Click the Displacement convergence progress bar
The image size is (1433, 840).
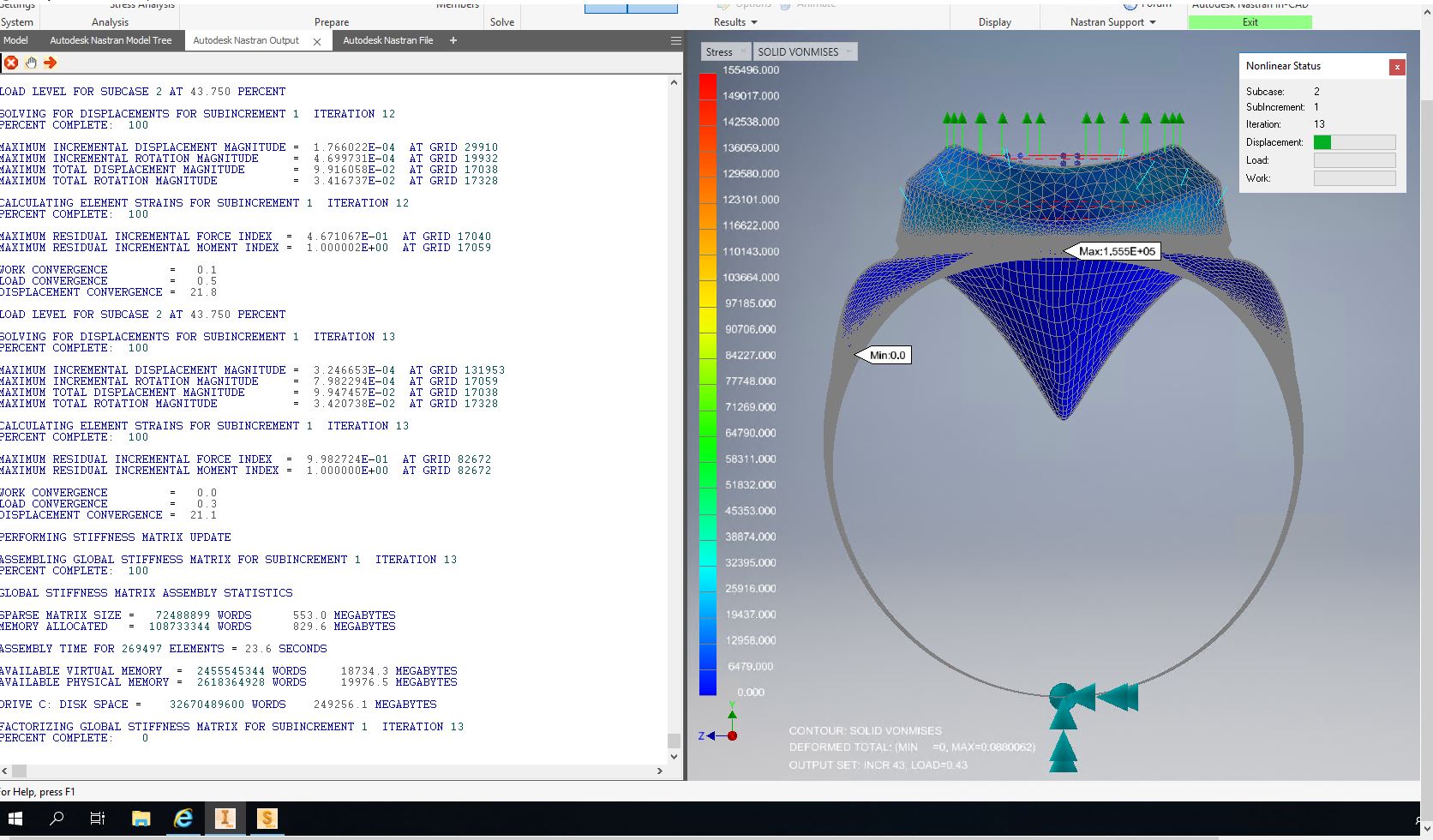coord(1354,142)
